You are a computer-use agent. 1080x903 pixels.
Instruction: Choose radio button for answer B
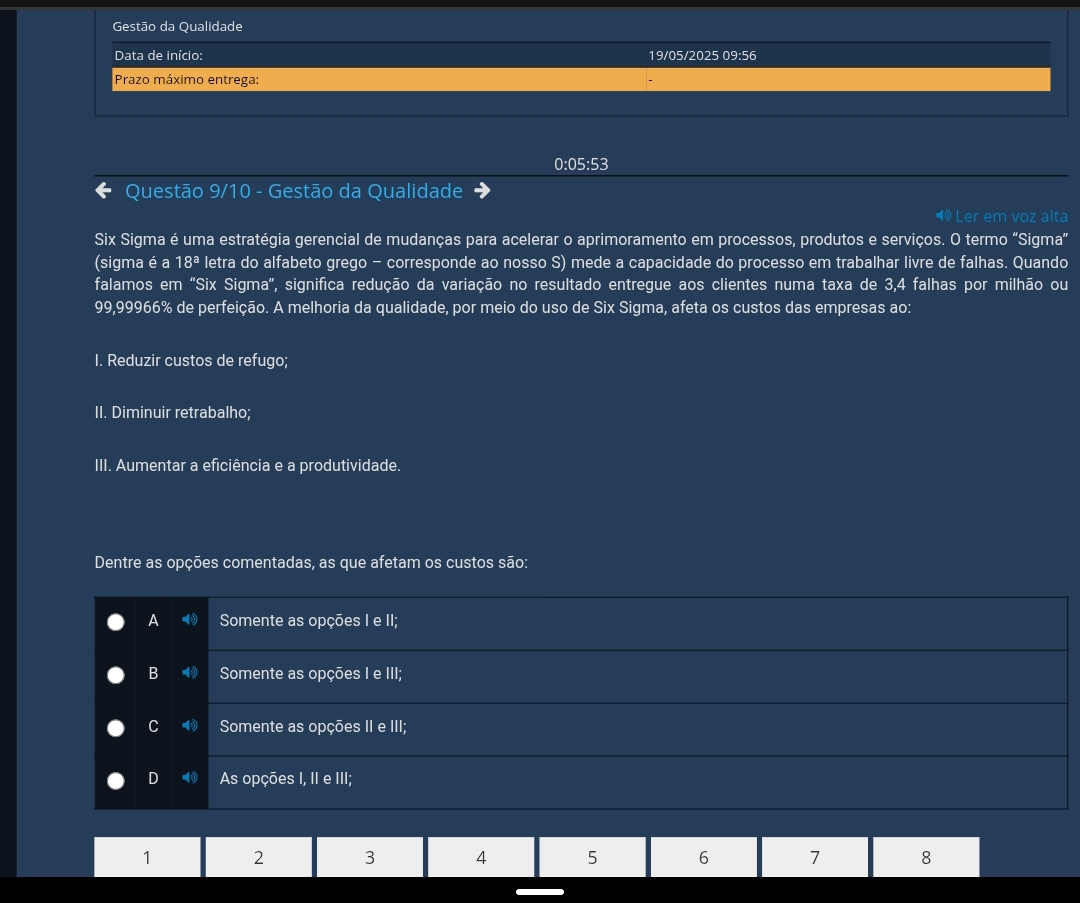pyautogui.click(x=117, y=675)
